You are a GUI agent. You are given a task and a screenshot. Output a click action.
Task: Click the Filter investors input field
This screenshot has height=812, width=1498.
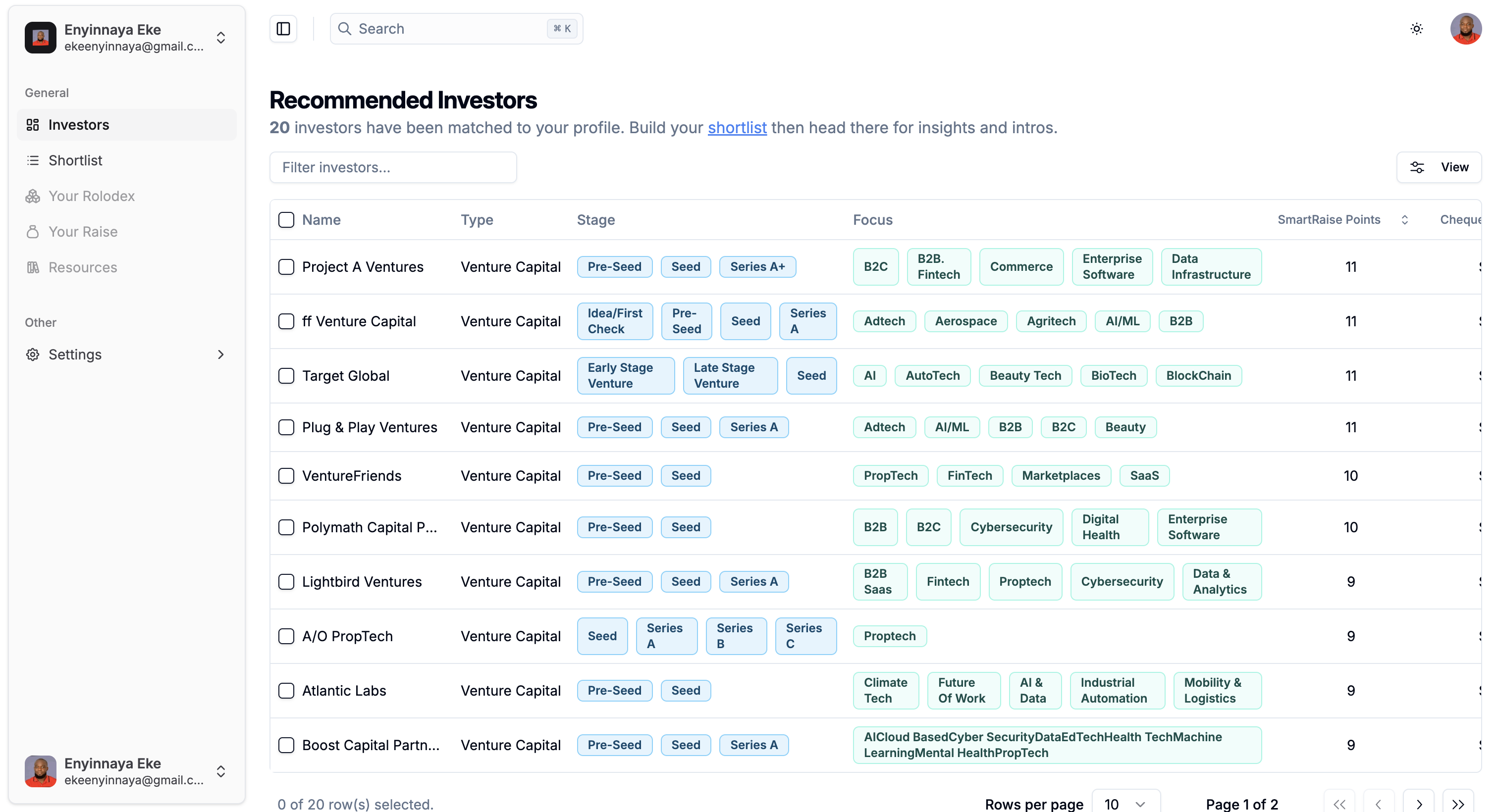click(393, 167)
